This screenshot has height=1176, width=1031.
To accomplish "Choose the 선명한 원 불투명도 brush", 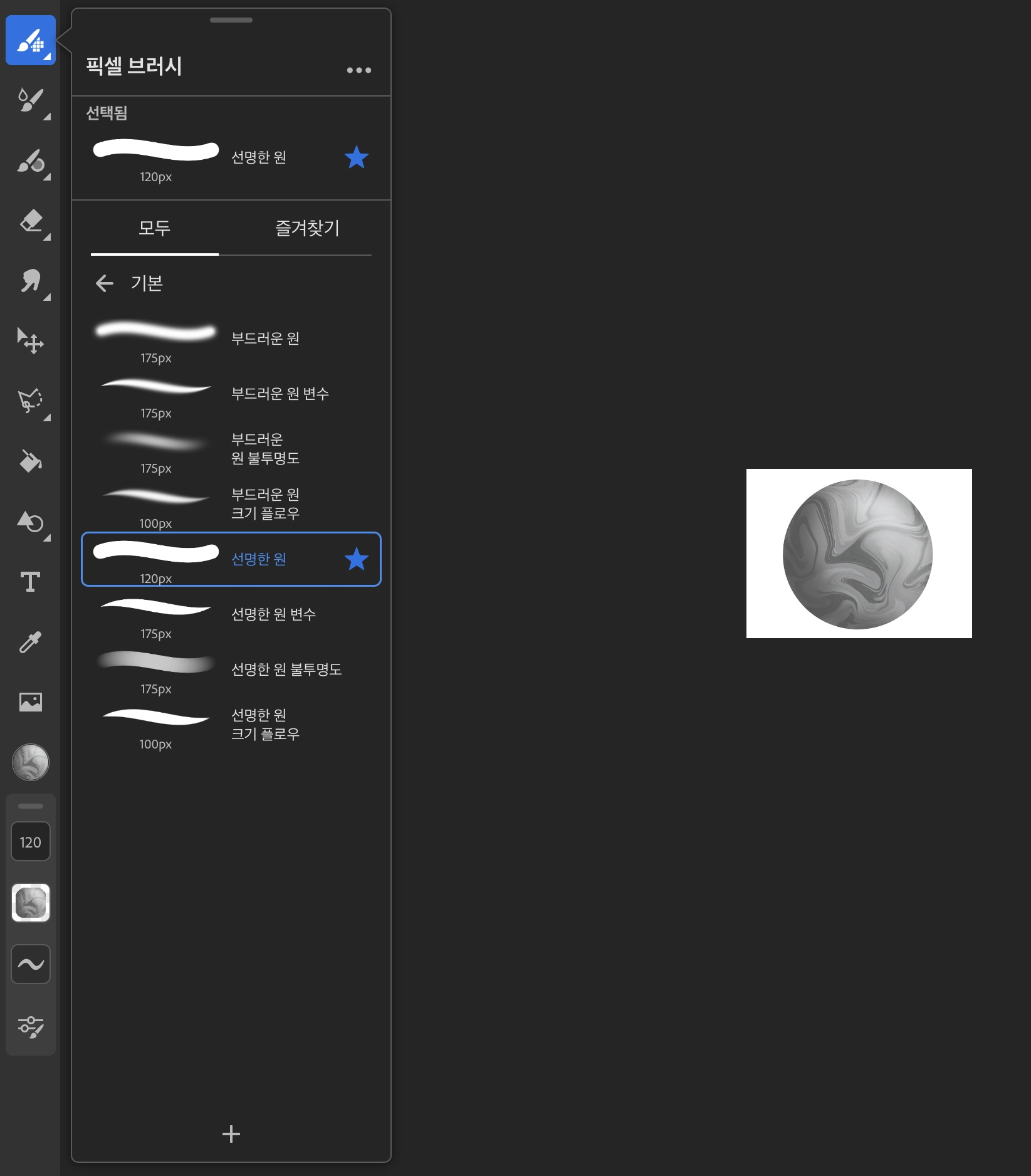I will coord(231,669).
